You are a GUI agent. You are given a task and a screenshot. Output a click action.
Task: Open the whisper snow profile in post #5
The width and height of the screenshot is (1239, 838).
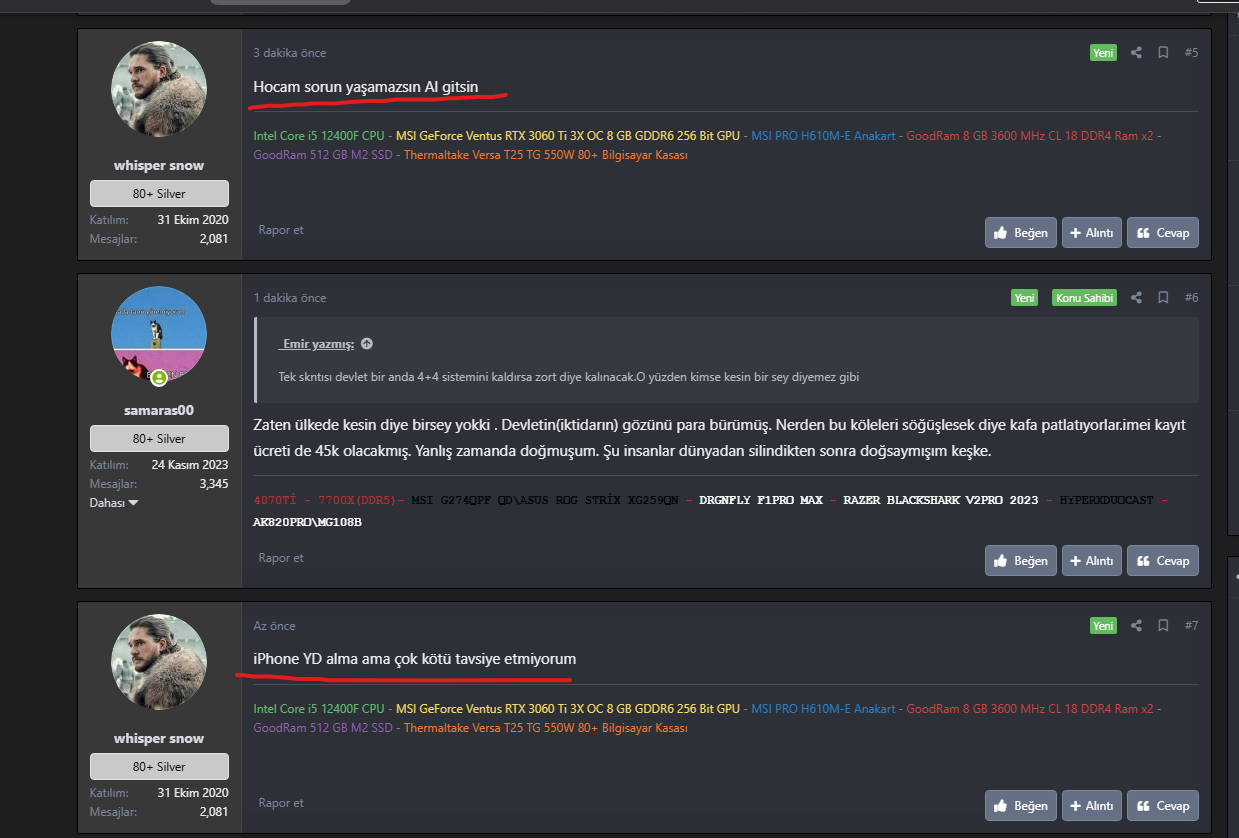pos(159,166)
